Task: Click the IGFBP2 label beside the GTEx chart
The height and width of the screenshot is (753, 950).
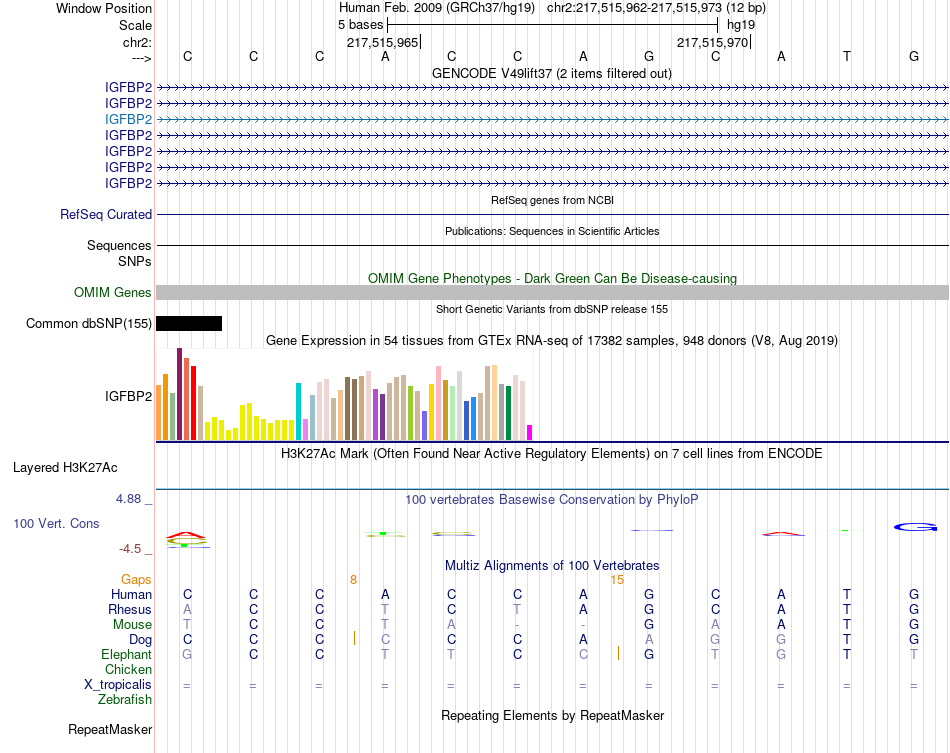Action: click(x=128, y=397)
